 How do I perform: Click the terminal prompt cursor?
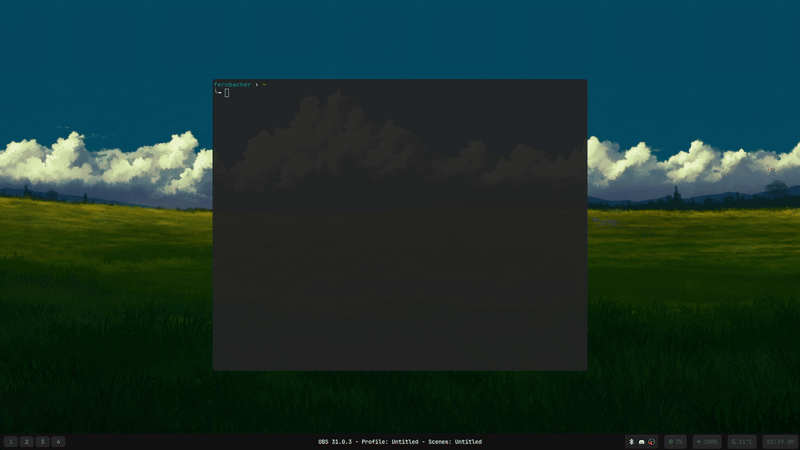coord(227,93)
